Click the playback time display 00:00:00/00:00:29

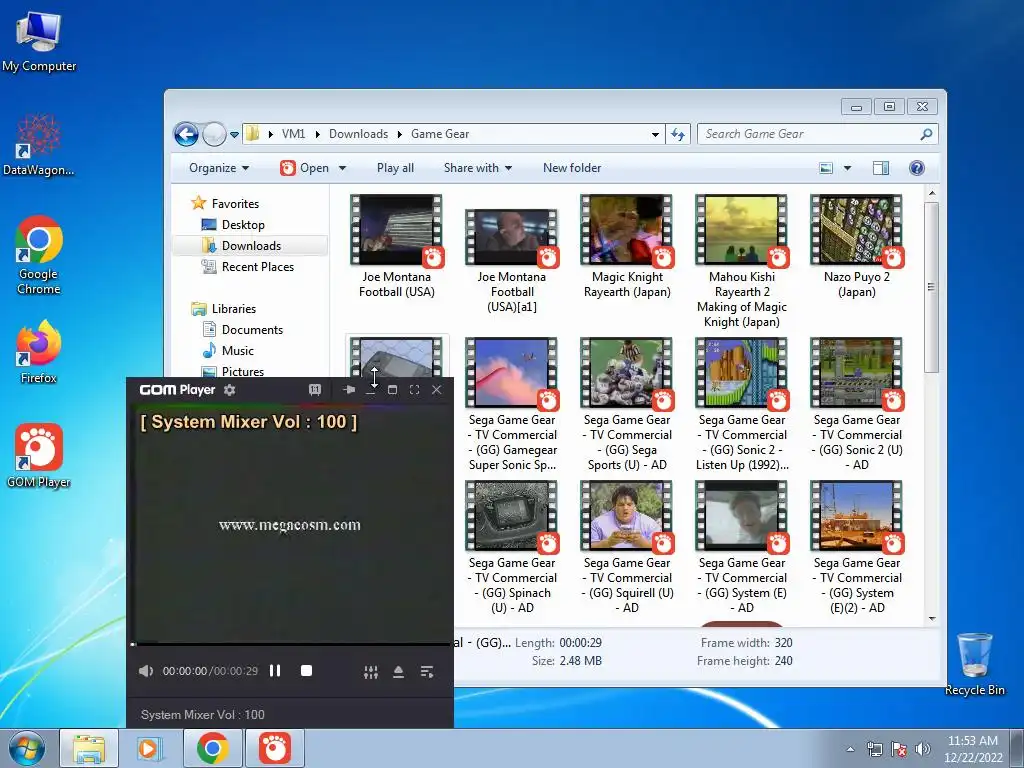tap(210, 671)
